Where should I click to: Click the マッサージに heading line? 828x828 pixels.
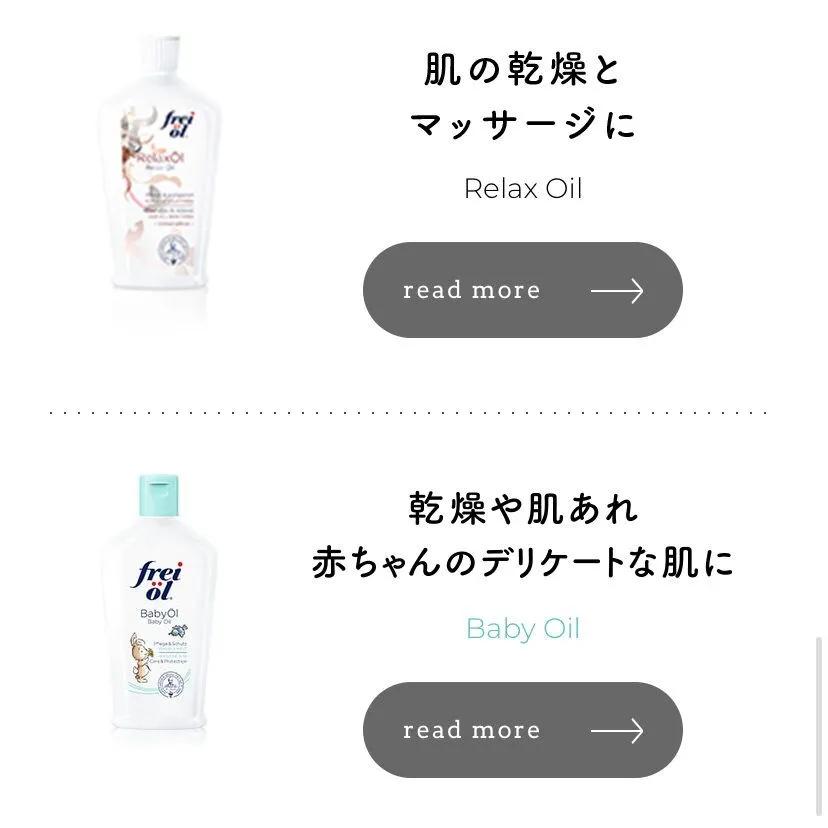(523, 123)
